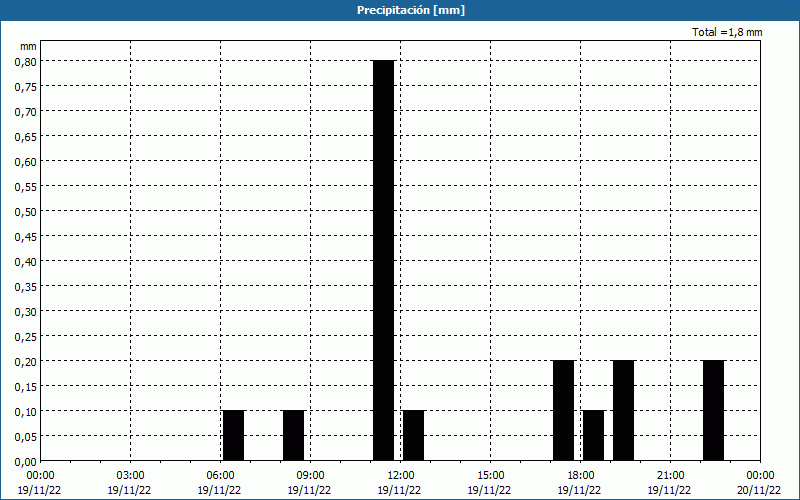Click the 0,00 y-axis label
The height and width of the screenshot is (500, 800).
pos(26,462)
